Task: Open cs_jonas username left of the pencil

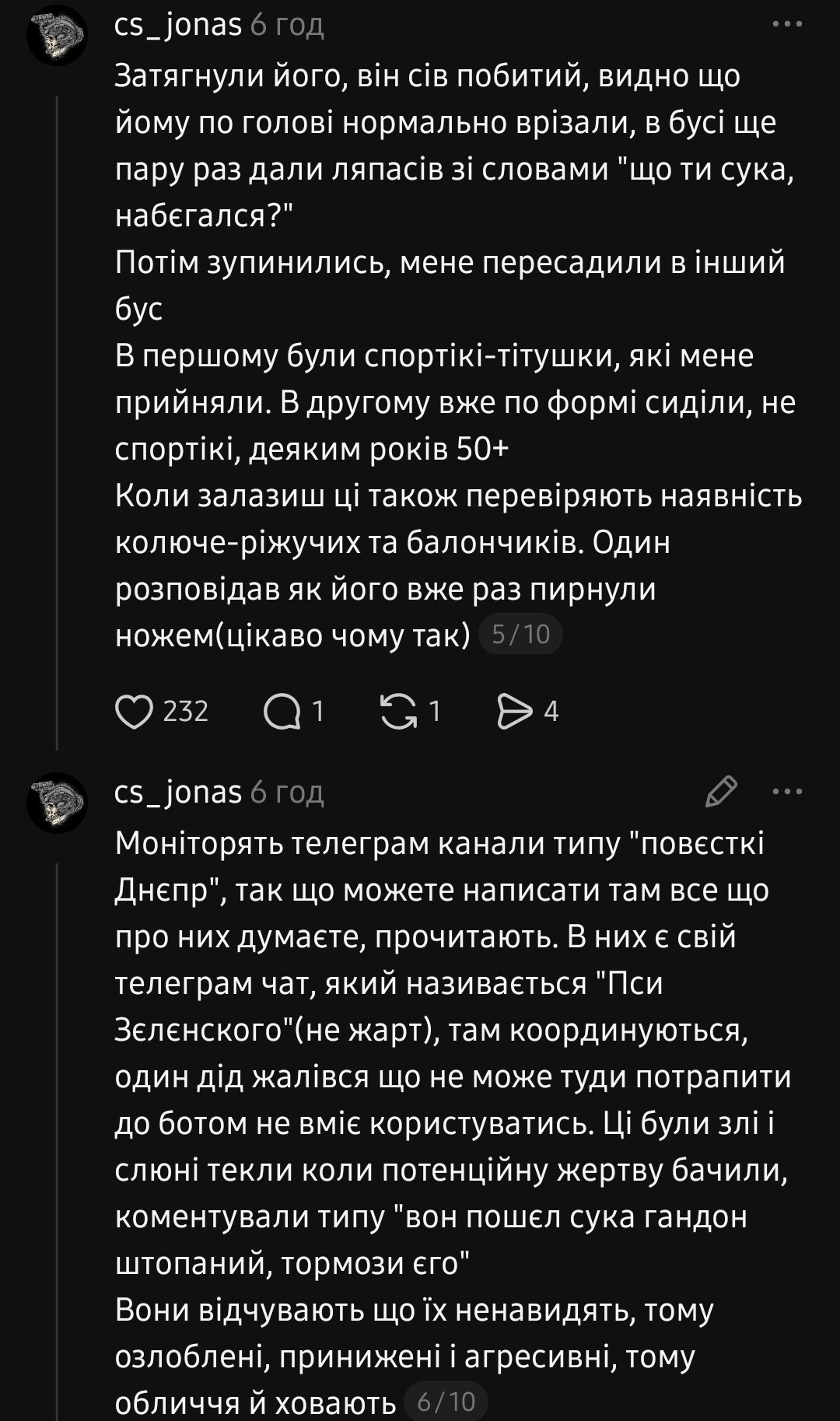Action: coord(178,792)
